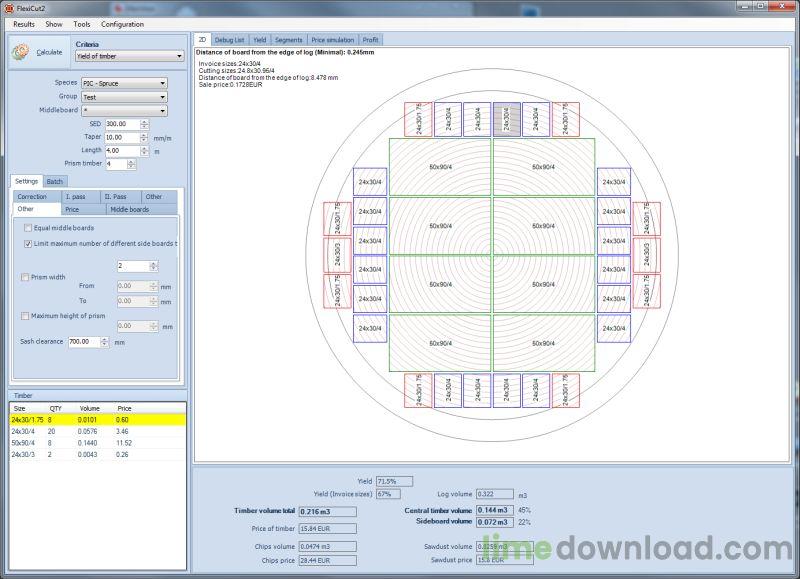
Task: Sort timber list by Volume column header
Action: tap(89, 408)
